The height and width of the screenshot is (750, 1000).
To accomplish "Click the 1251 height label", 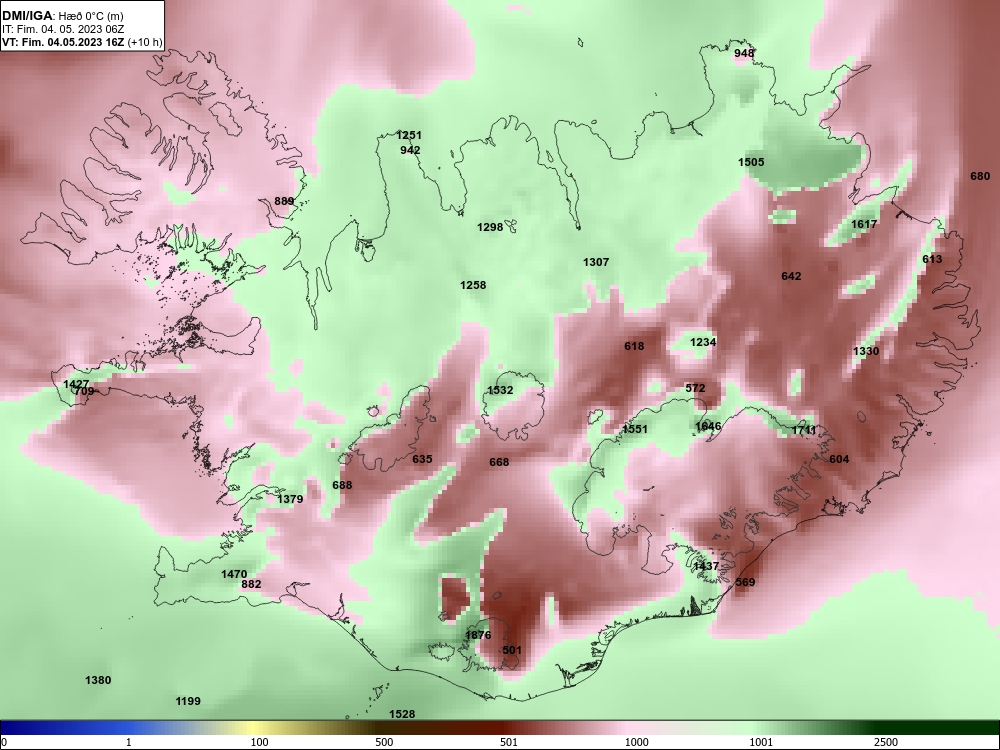I will point(409,135).
